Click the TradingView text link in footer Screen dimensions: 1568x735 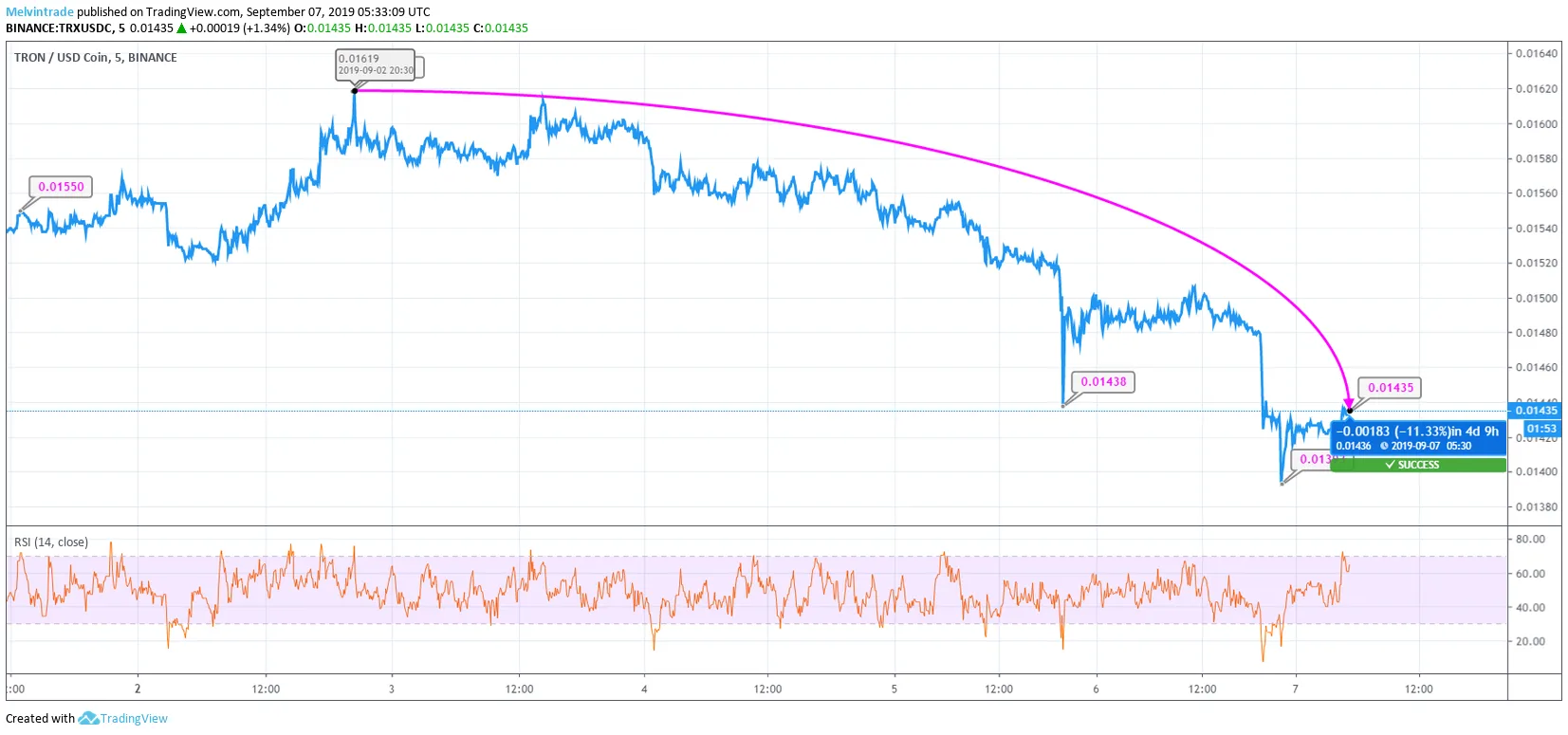tap(134, 719)
